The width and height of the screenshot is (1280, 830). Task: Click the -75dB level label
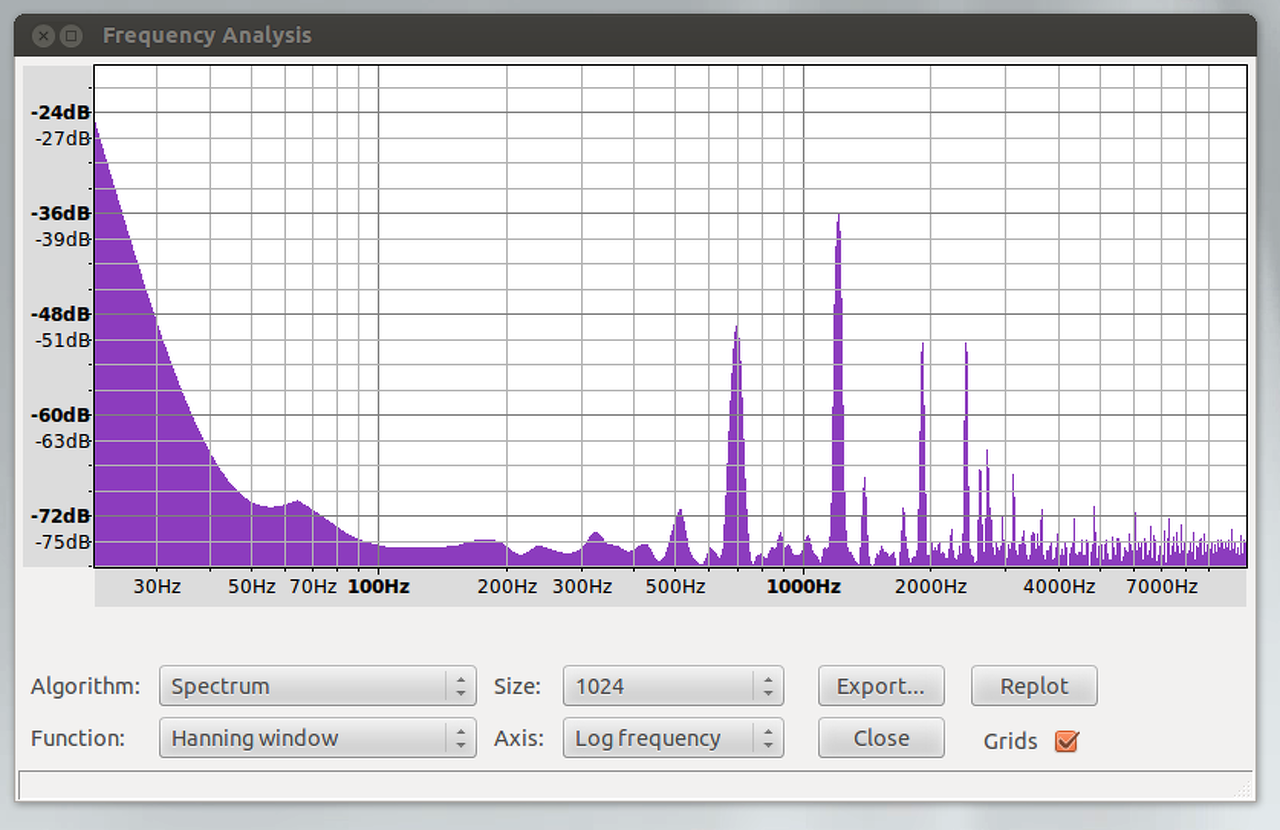click(x=63, y=542)
